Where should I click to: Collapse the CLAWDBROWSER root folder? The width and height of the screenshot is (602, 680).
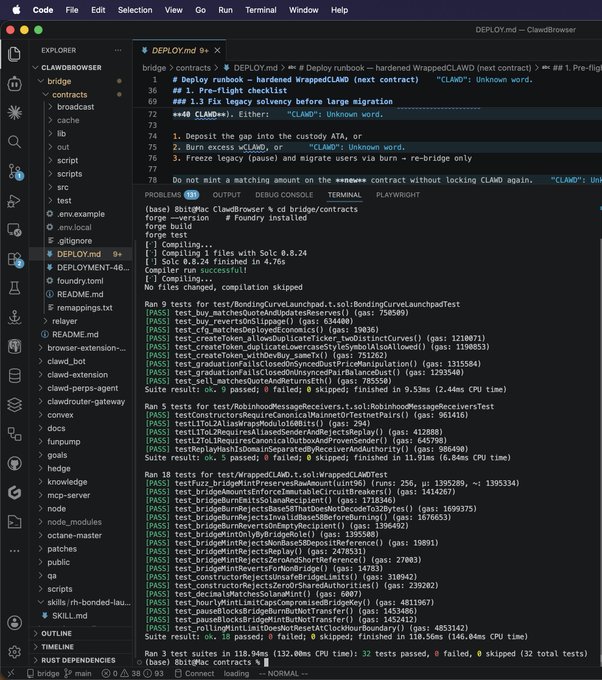[x=71, y=68]
